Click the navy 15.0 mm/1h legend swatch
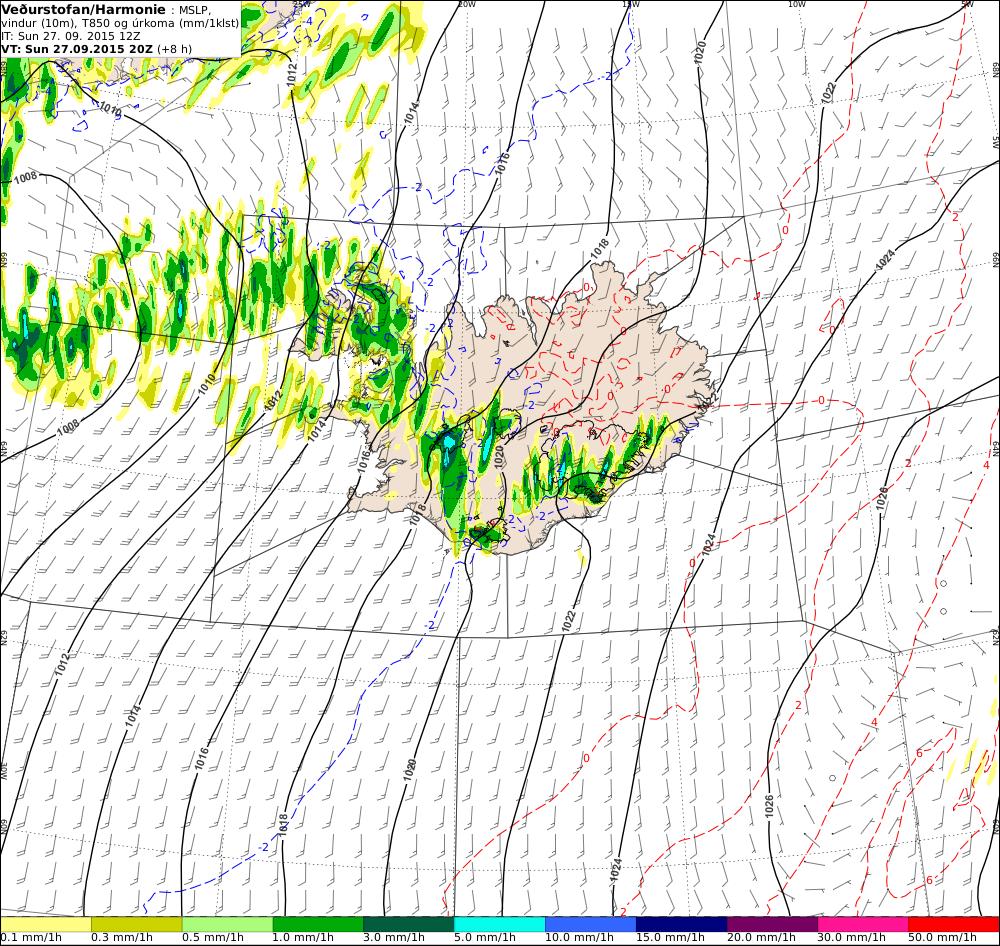 (x=681, y=924)
